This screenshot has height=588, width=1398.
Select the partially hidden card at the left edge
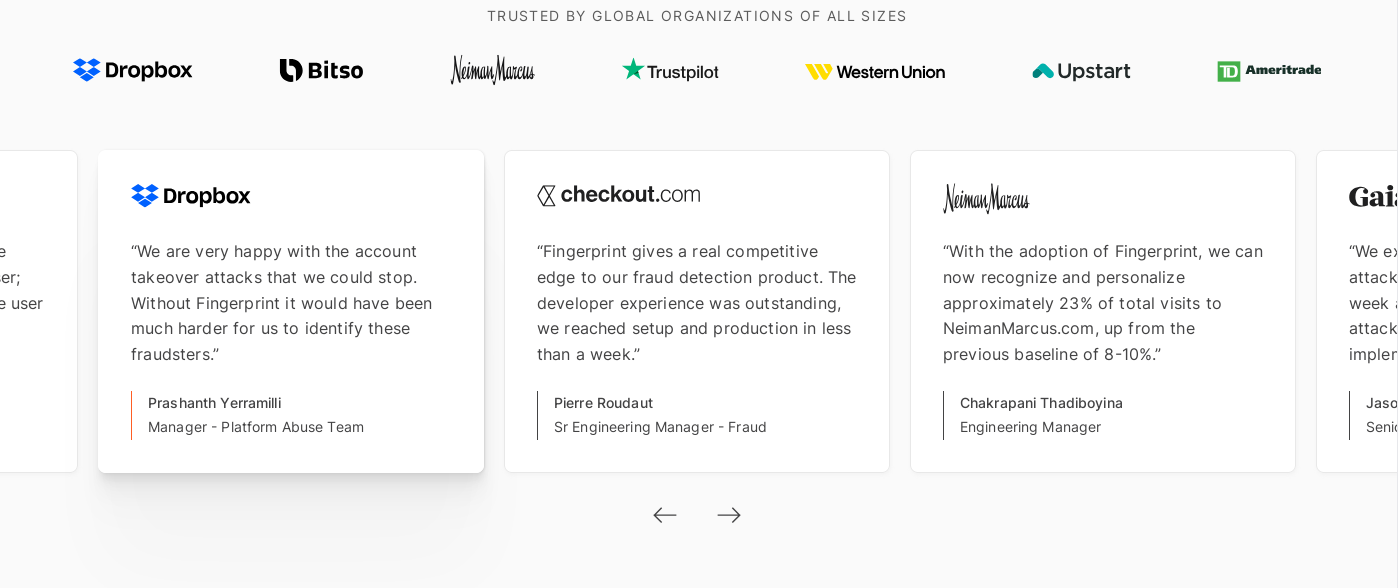click(x=38, y=311)
